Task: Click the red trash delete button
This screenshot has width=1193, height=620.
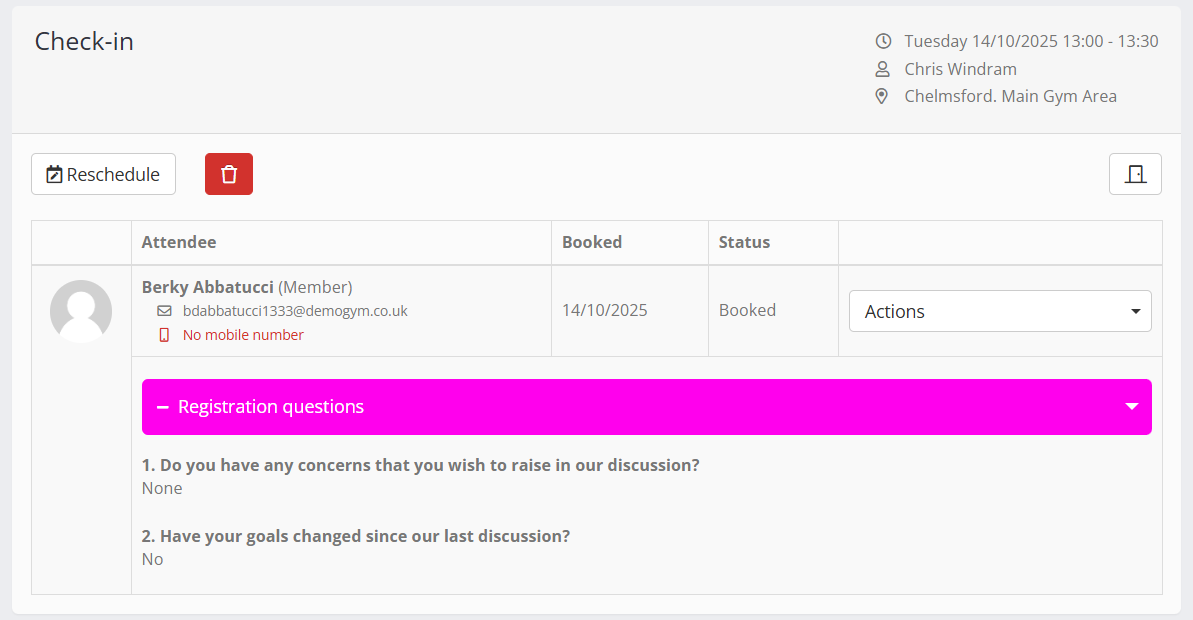Action: click(229, 174)
